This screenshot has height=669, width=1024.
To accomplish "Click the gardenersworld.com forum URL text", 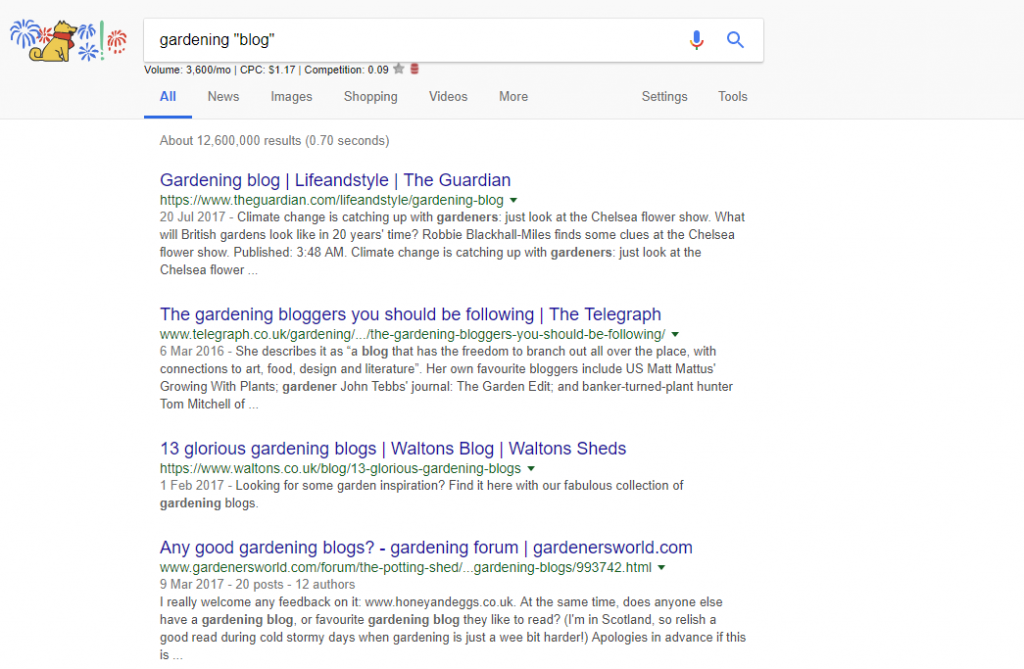I will [406, 568].
